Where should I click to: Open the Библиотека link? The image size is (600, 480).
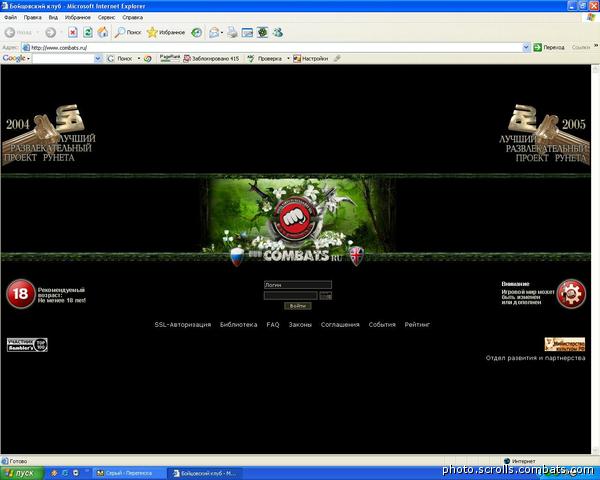click(x=238, y=325)
